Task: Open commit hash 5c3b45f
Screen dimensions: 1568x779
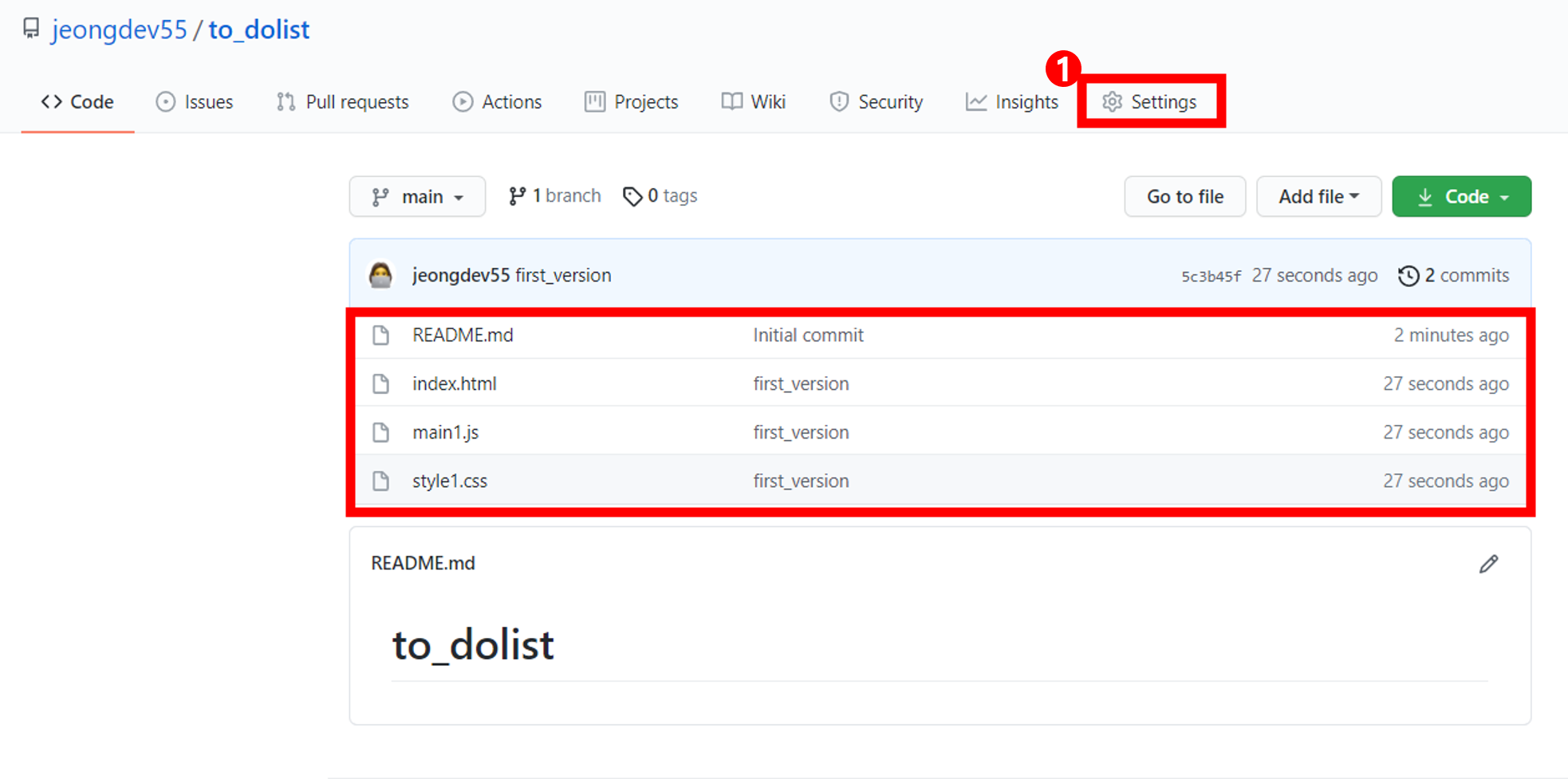Action: tap(1211, 277)
